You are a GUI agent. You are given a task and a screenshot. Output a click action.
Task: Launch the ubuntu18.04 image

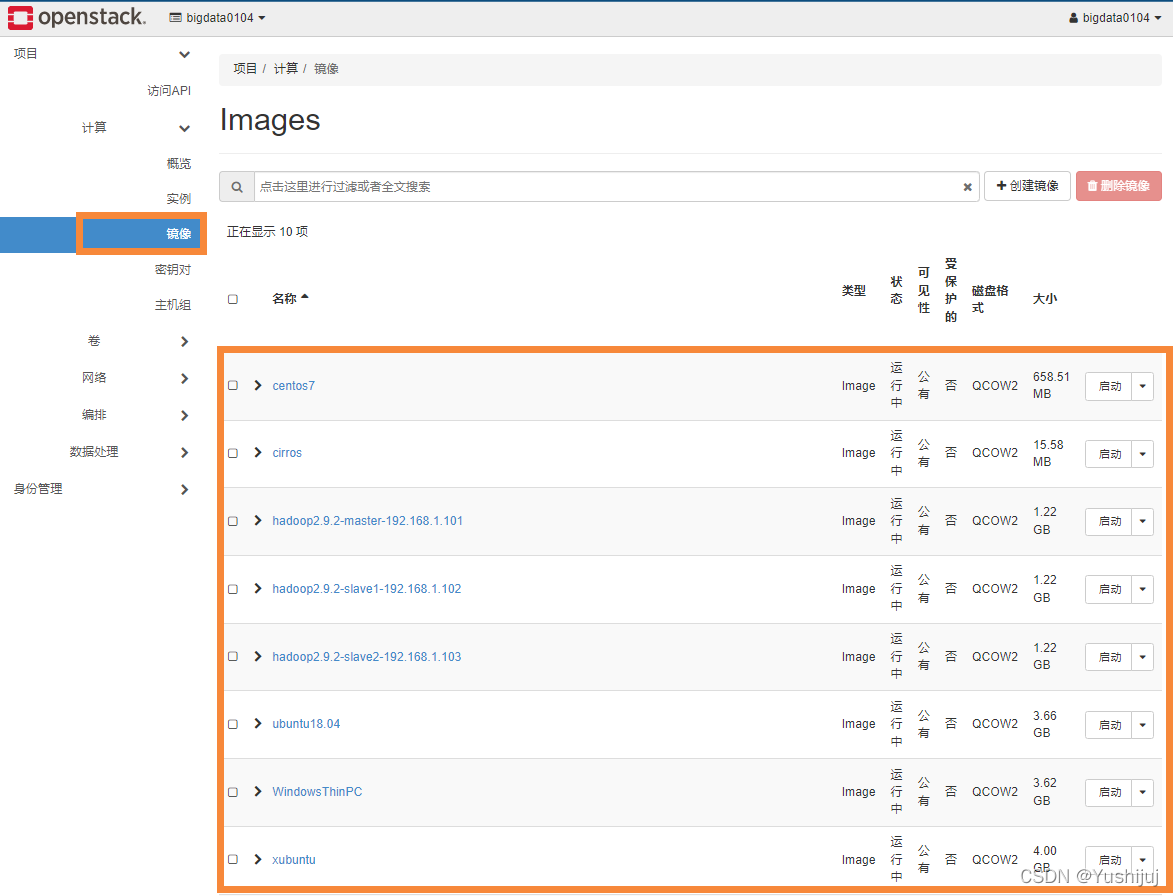(1109, 725)
